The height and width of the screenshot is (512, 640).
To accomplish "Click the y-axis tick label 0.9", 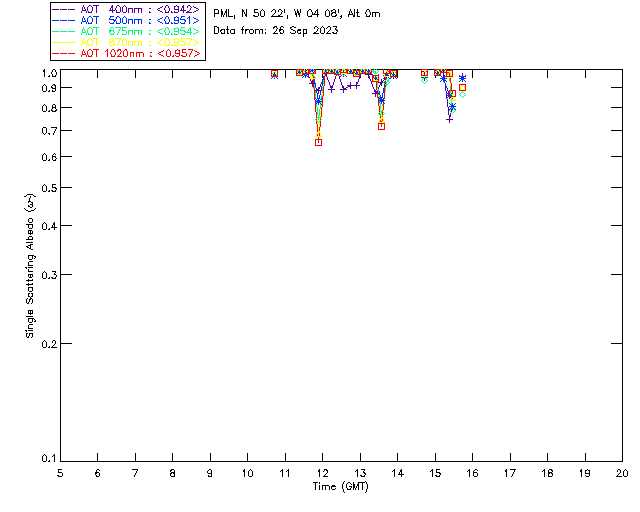I will tap(49, 88).
